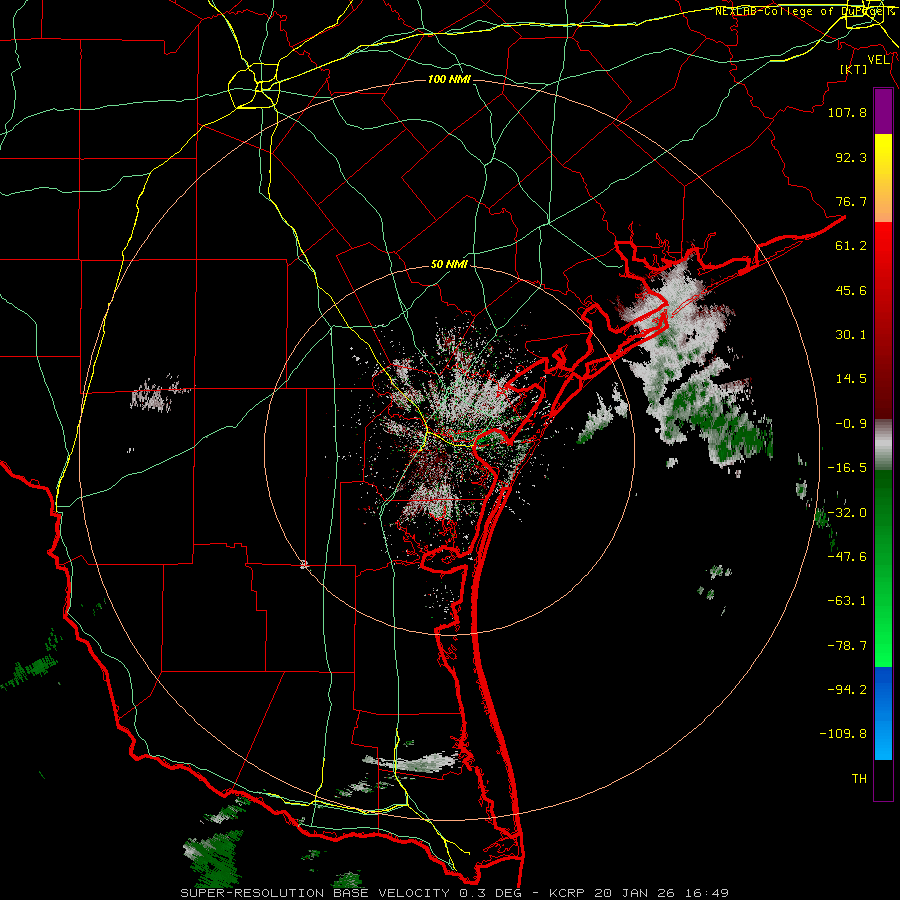Pick the red band on color scale

(x=883, y=320)
